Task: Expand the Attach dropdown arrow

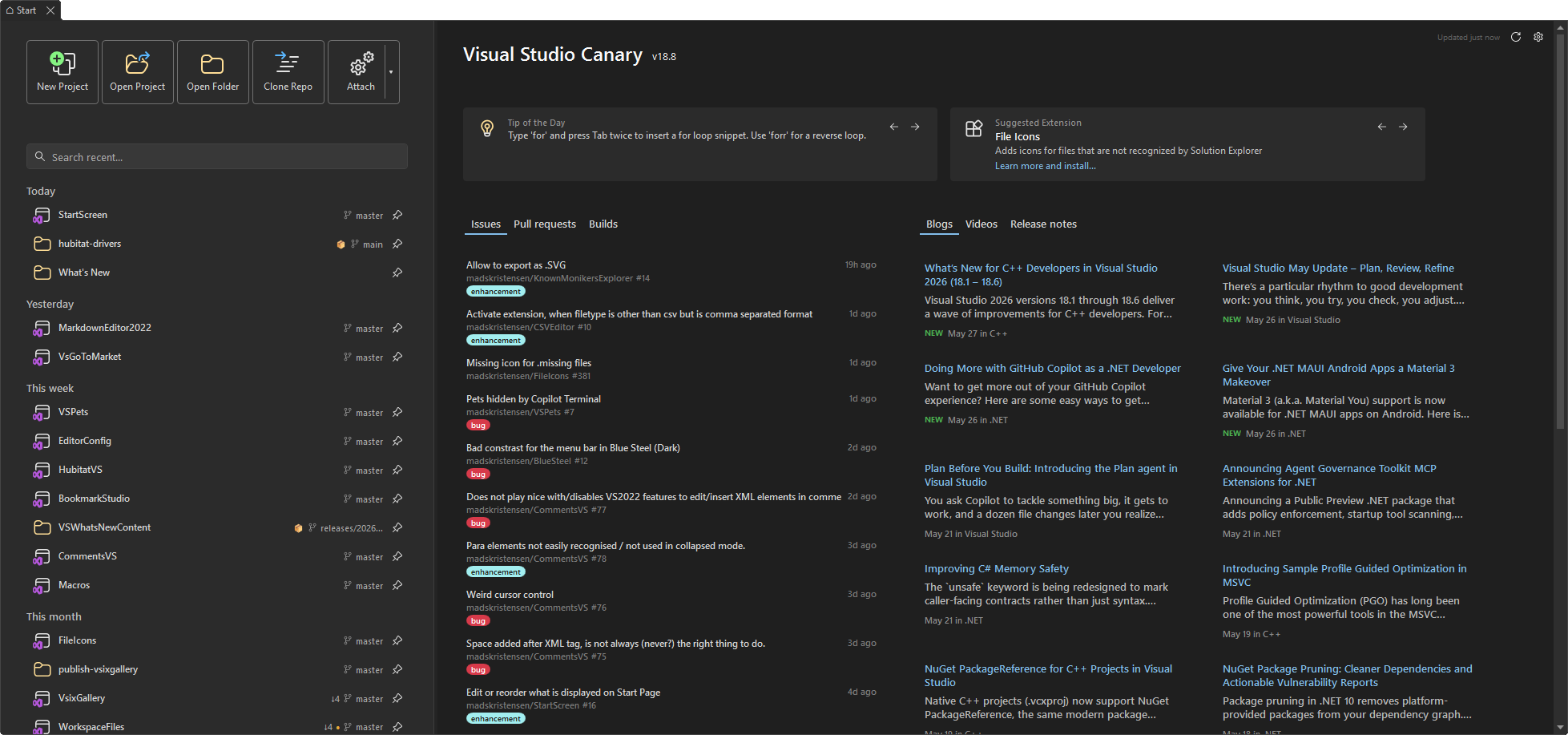Action: [x=392, y=72]
